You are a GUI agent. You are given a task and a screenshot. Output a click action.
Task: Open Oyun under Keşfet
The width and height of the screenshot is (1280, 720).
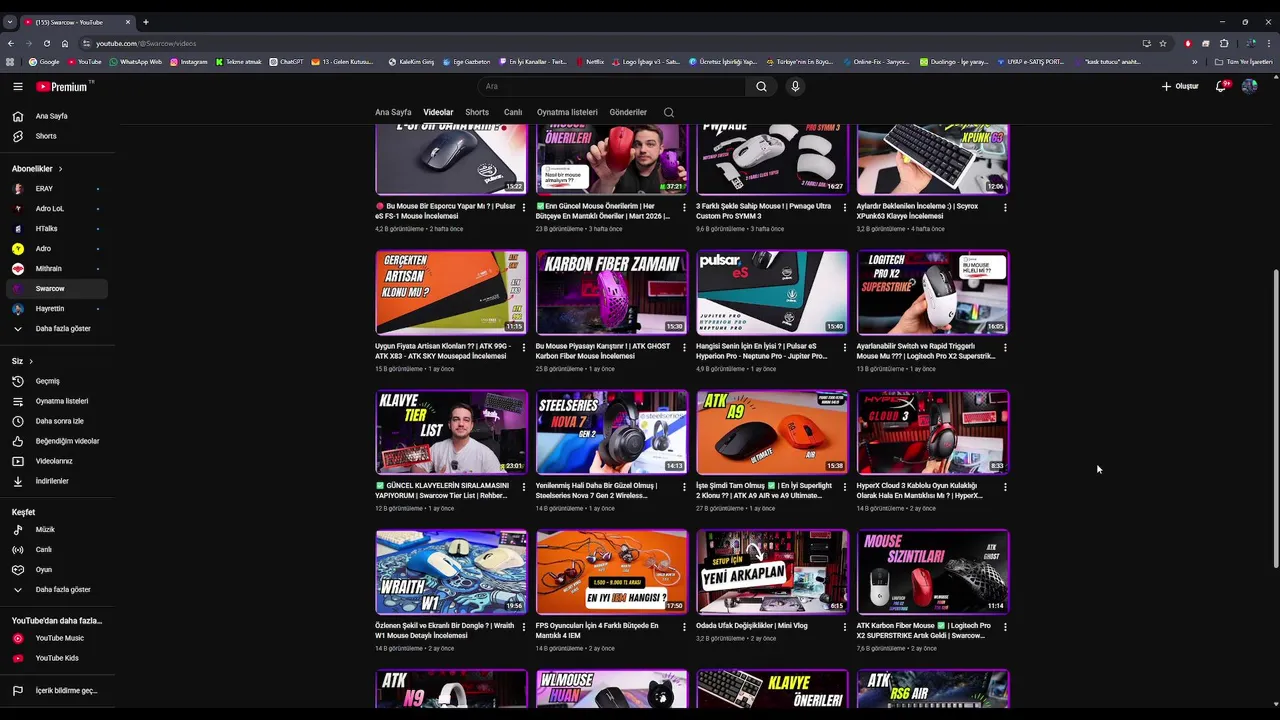coord(57,569)
